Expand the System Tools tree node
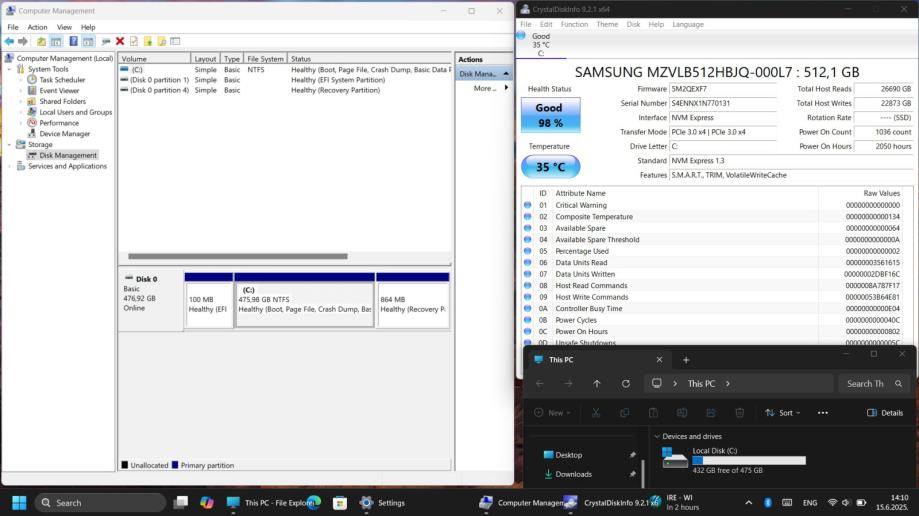Image resolution: width=919 pixels, height=516 pixels. 10,69
